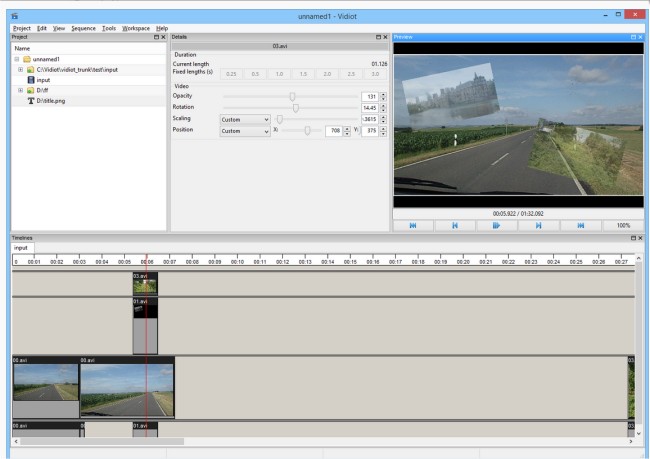The height and width of the screenshot is (459, 650).
Task: Close the Project panel
Action: tap(163, 37)
